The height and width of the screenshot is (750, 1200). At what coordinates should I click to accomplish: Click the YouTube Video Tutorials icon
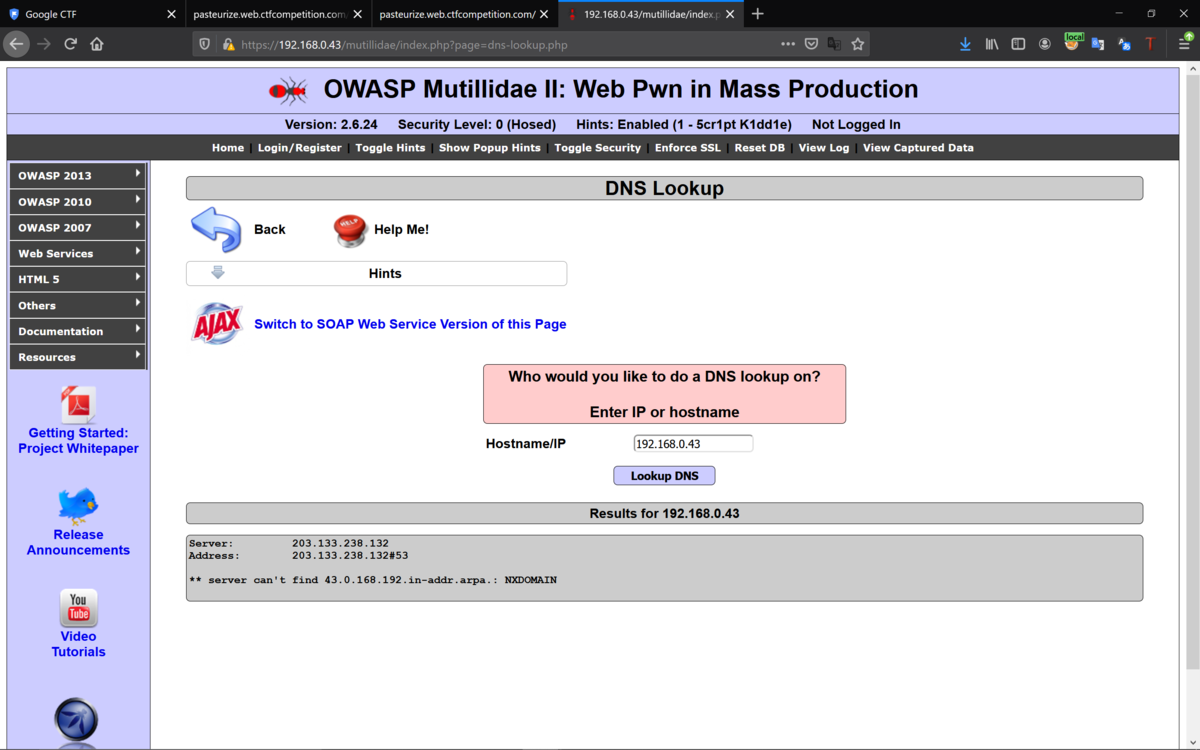tap(78, 608)
